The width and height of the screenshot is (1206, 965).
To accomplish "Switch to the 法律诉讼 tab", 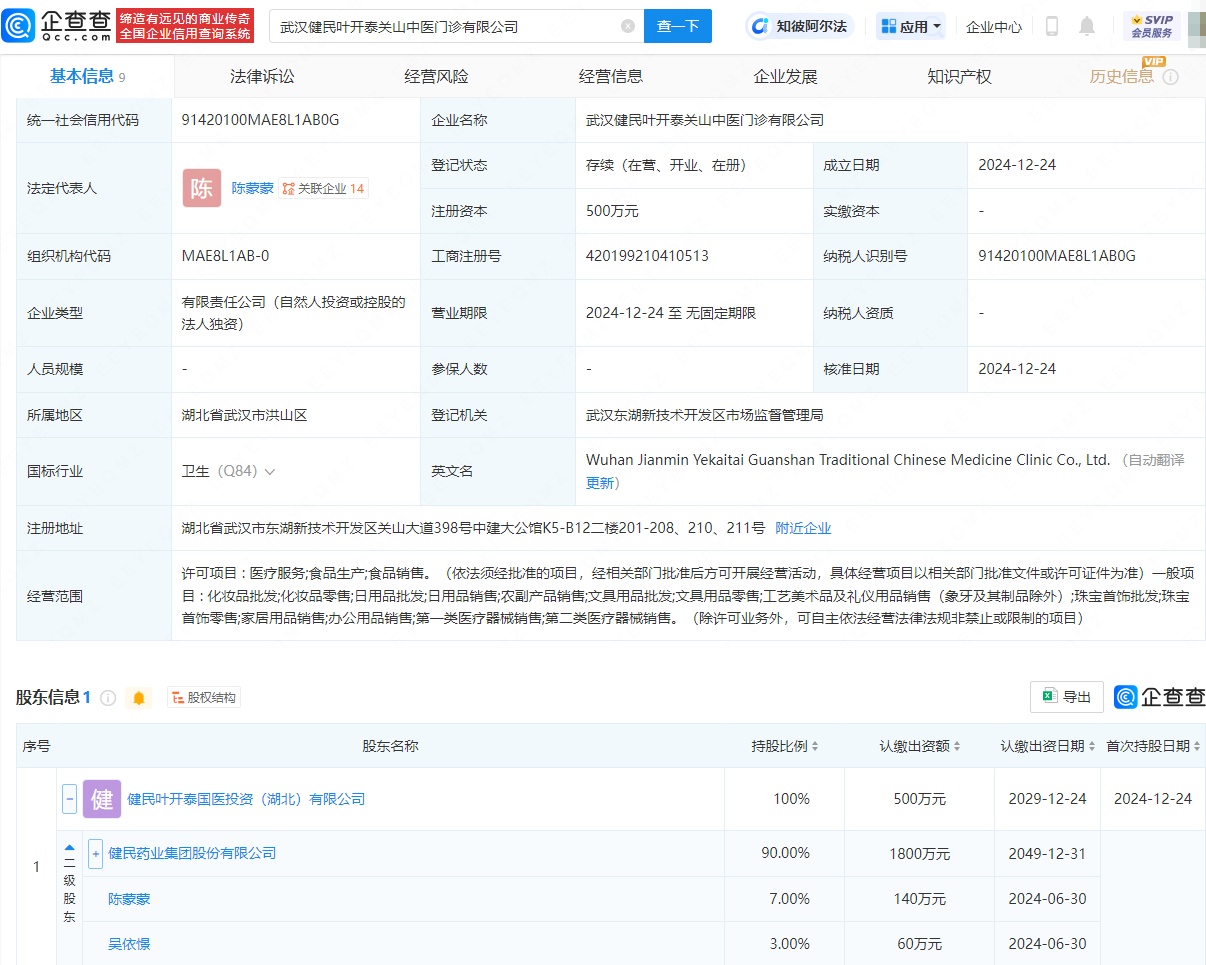I will [262, 77].
